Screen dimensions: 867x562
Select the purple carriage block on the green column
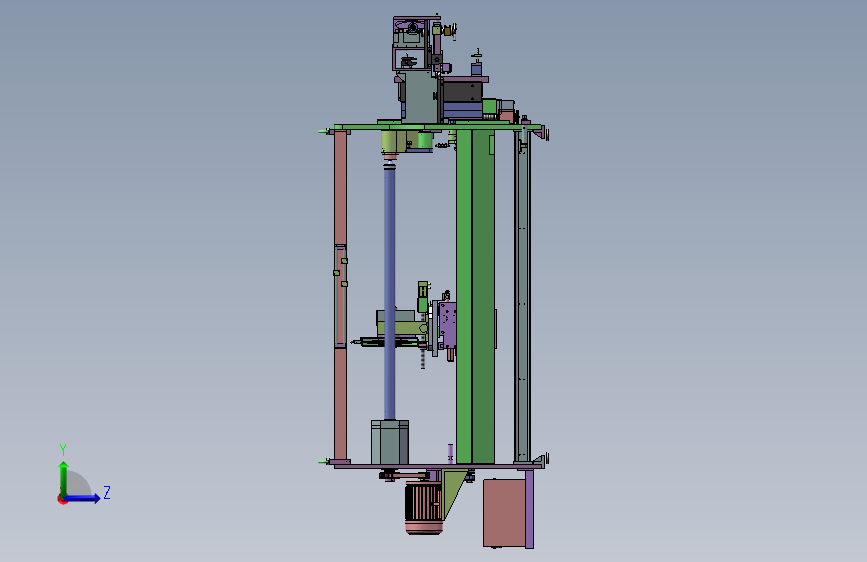tap(447, 326)
